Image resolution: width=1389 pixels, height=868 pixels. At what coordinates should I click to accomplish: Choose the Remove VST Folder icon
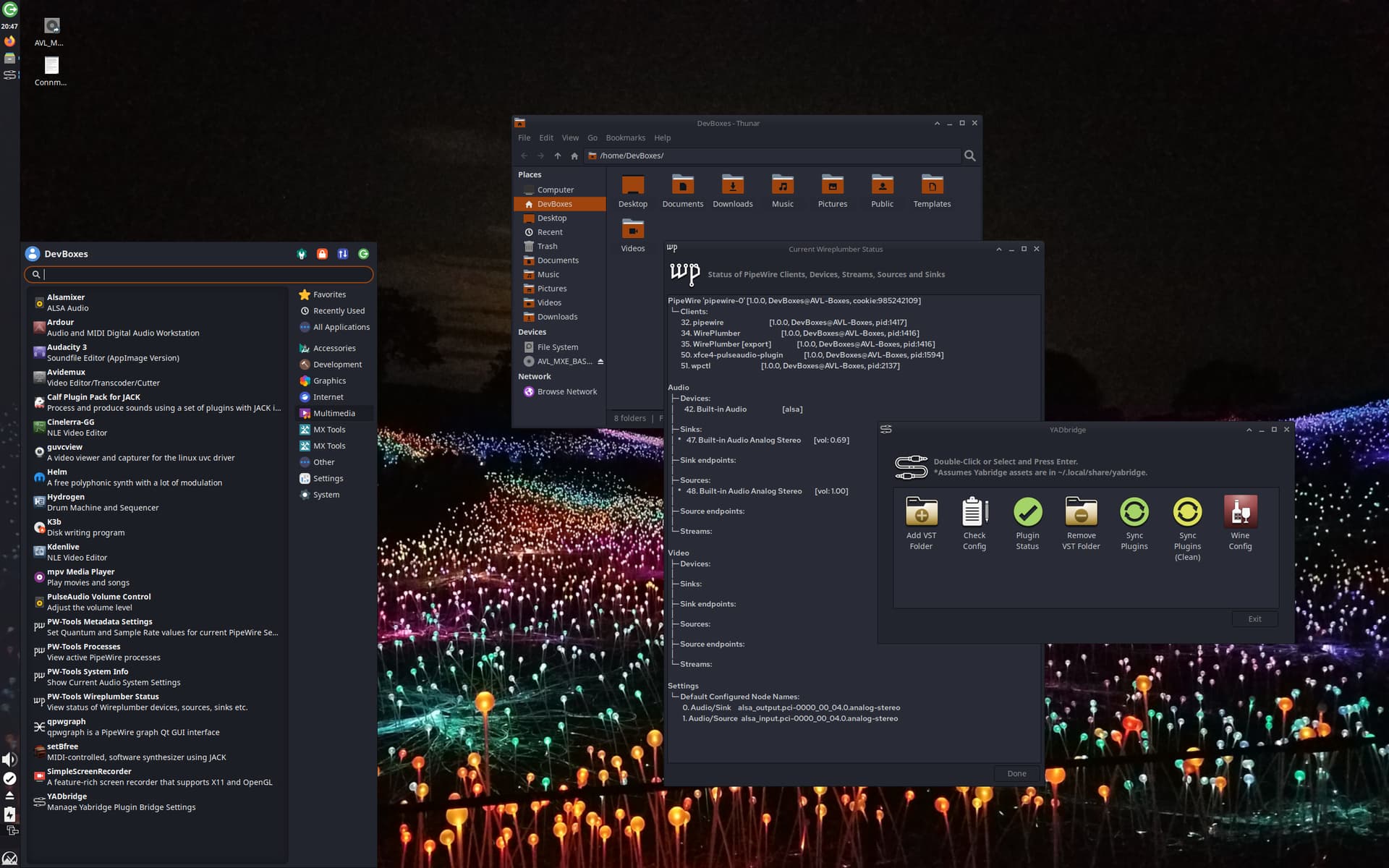[1081, 512]
